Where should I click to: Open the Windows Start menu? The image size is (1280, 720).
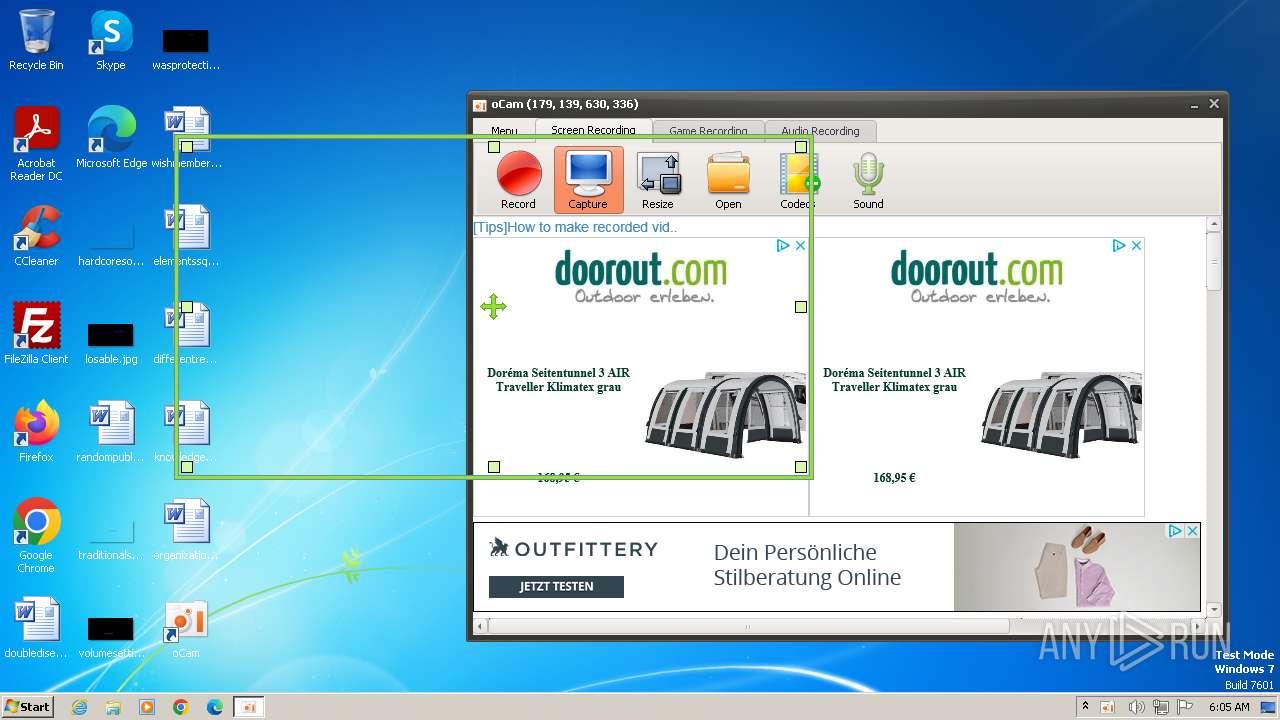[x=27, y=706]
